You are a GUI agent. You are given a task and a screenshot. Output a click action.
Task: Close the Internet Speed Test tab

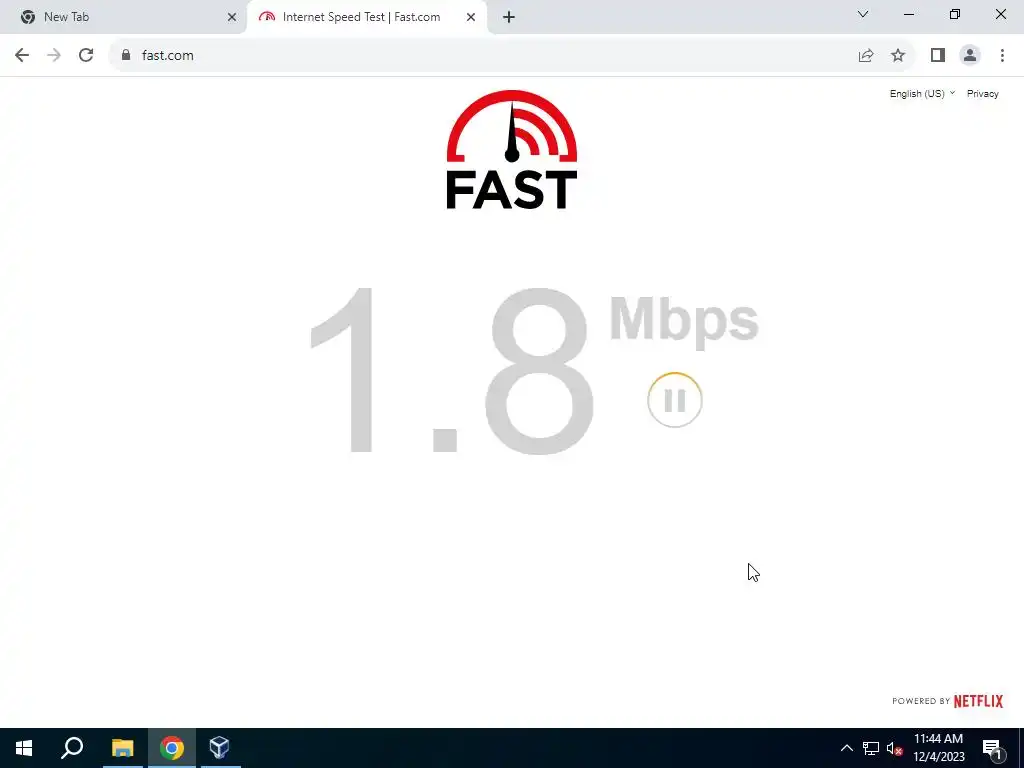click(x=471, y=17)
